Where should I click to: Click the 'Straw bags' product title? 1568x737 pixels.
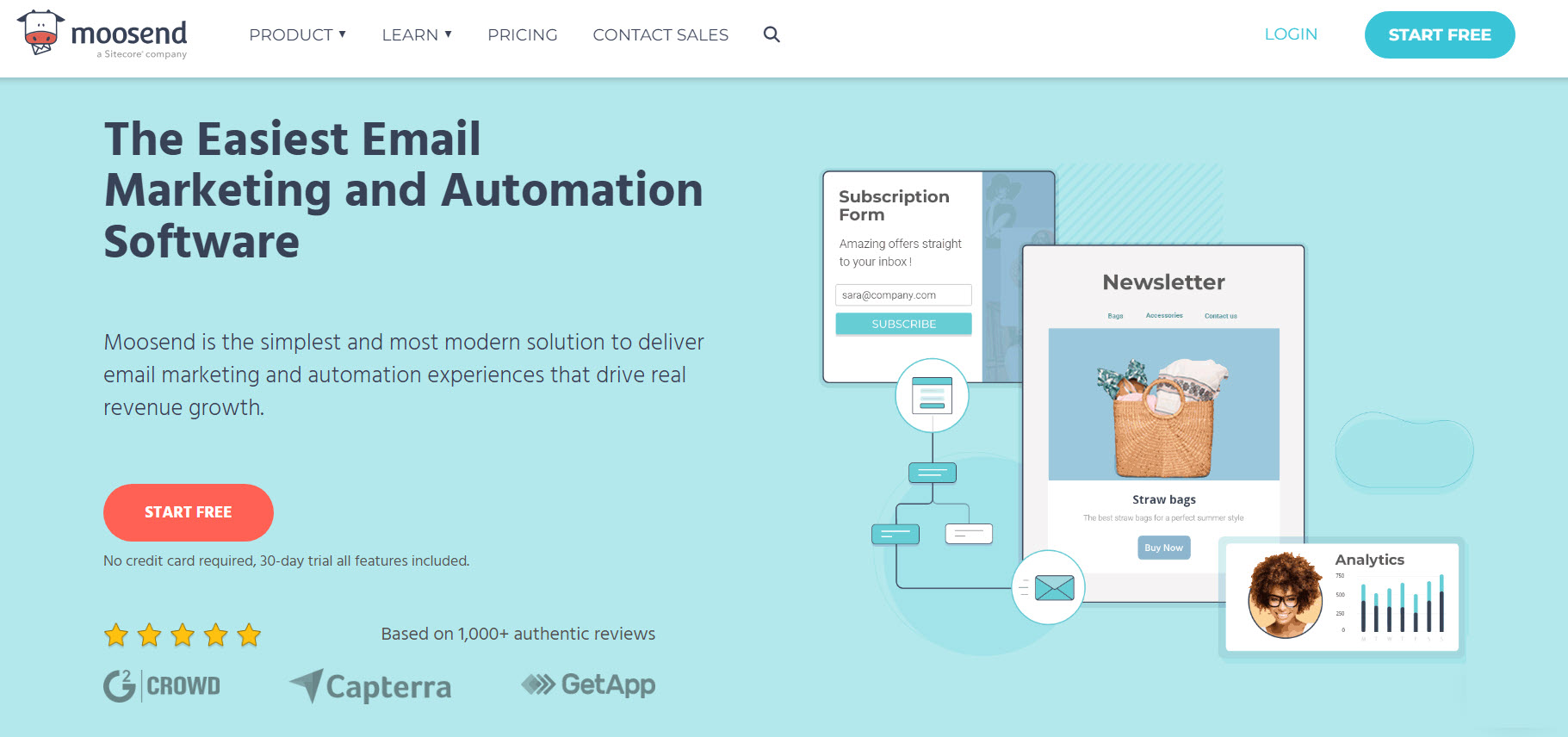click(1164, 499)
